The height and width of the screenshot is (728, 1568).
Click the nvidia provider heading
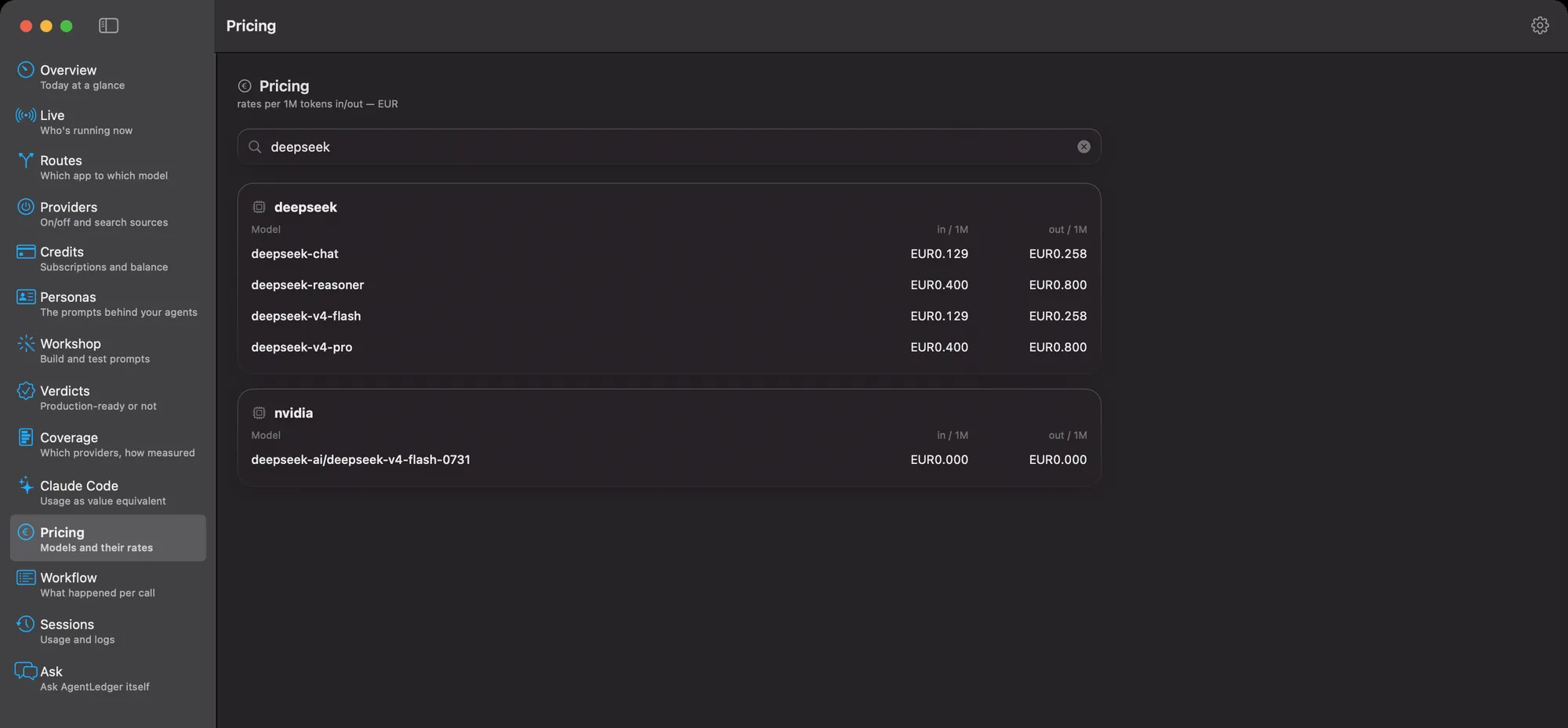(293, 413)
